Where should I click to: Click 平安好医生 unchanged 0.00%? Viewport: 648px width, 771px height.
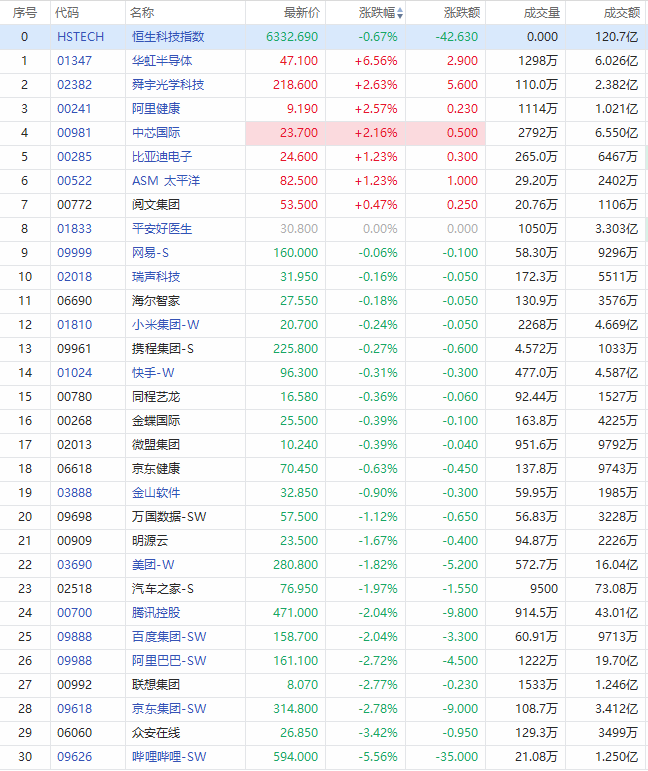pos(380,229)
